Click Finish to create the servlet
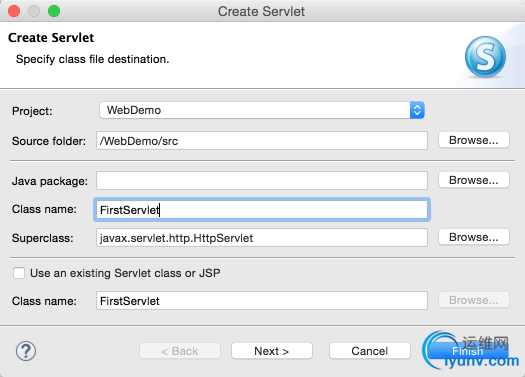 468,351
